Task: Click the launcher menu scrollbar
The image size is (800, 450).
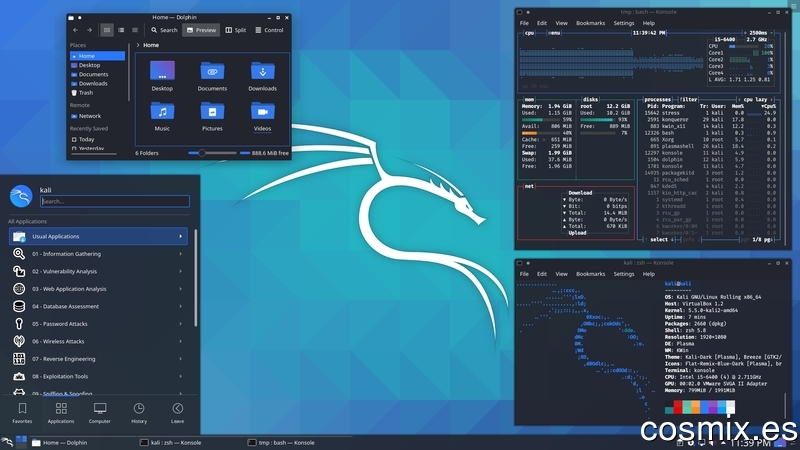Action: coord(195,278)
